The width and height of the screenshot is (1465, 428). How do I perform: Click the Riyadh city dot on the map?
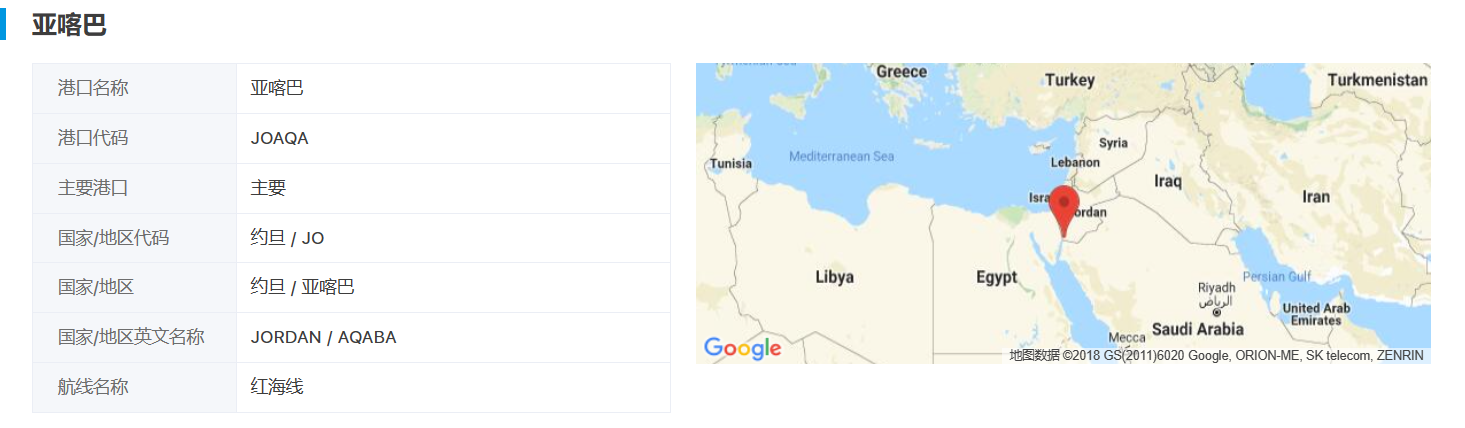pos(1217,312)
